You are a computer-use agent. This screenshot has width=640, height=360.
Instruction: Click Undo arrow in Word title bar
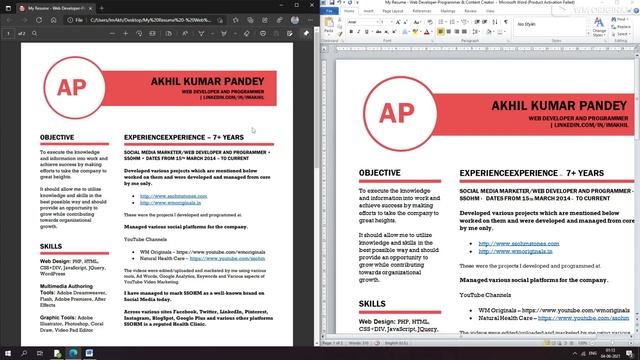tap(339, 2)
